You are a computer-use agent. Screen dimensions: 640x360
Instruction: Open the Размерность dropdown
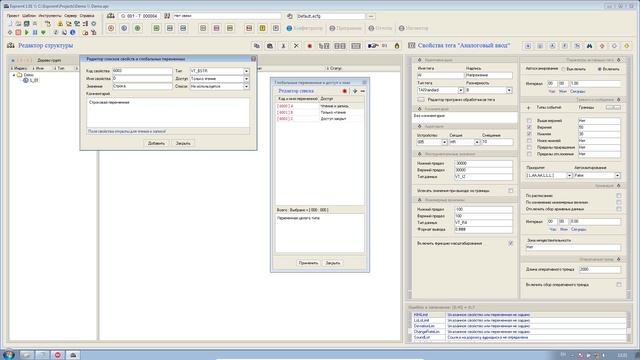509,90
